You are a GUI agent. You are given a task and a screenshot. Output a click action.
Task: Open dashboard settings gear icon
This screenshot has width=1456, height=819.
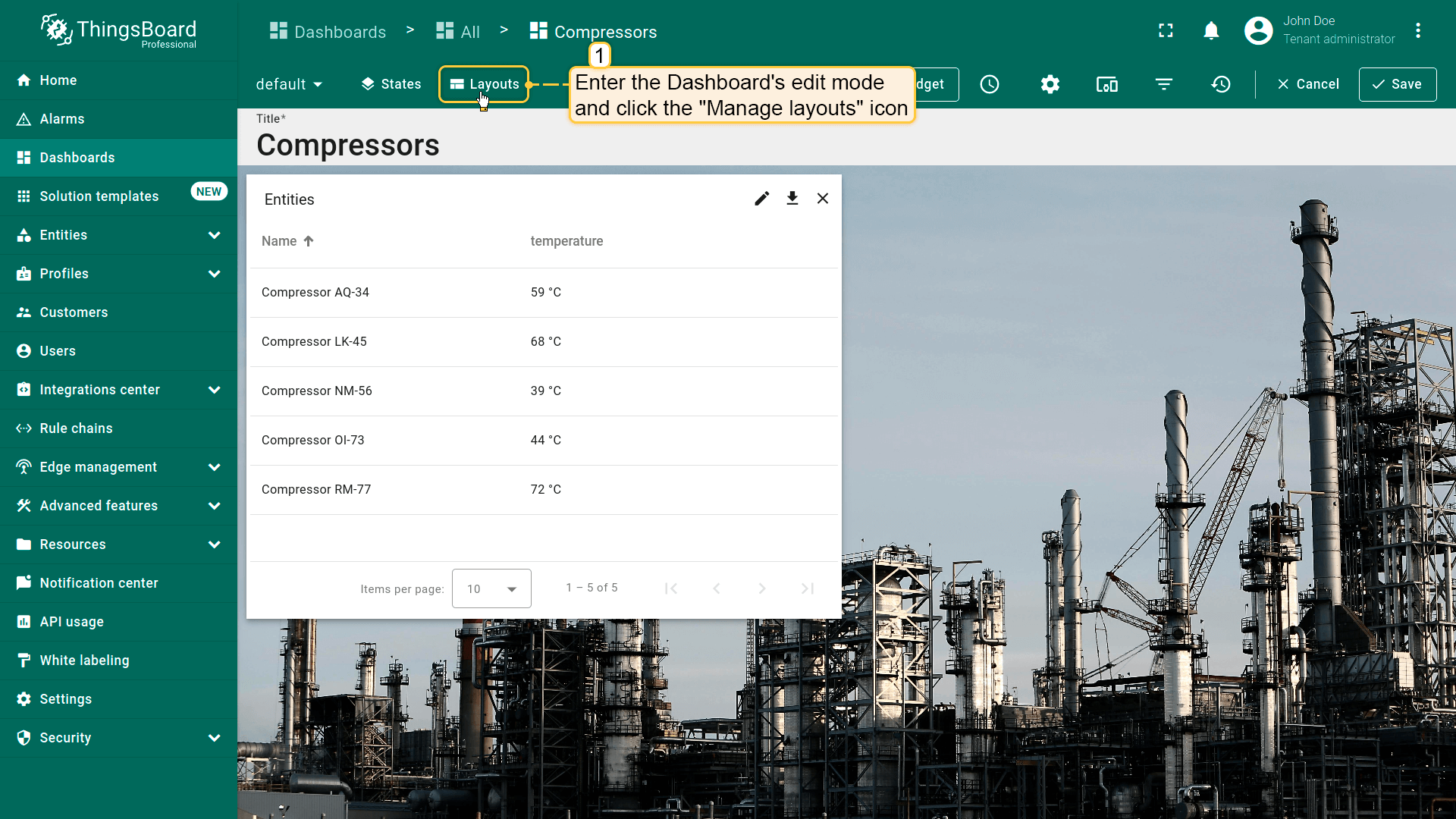click(x=1050, y=84)
